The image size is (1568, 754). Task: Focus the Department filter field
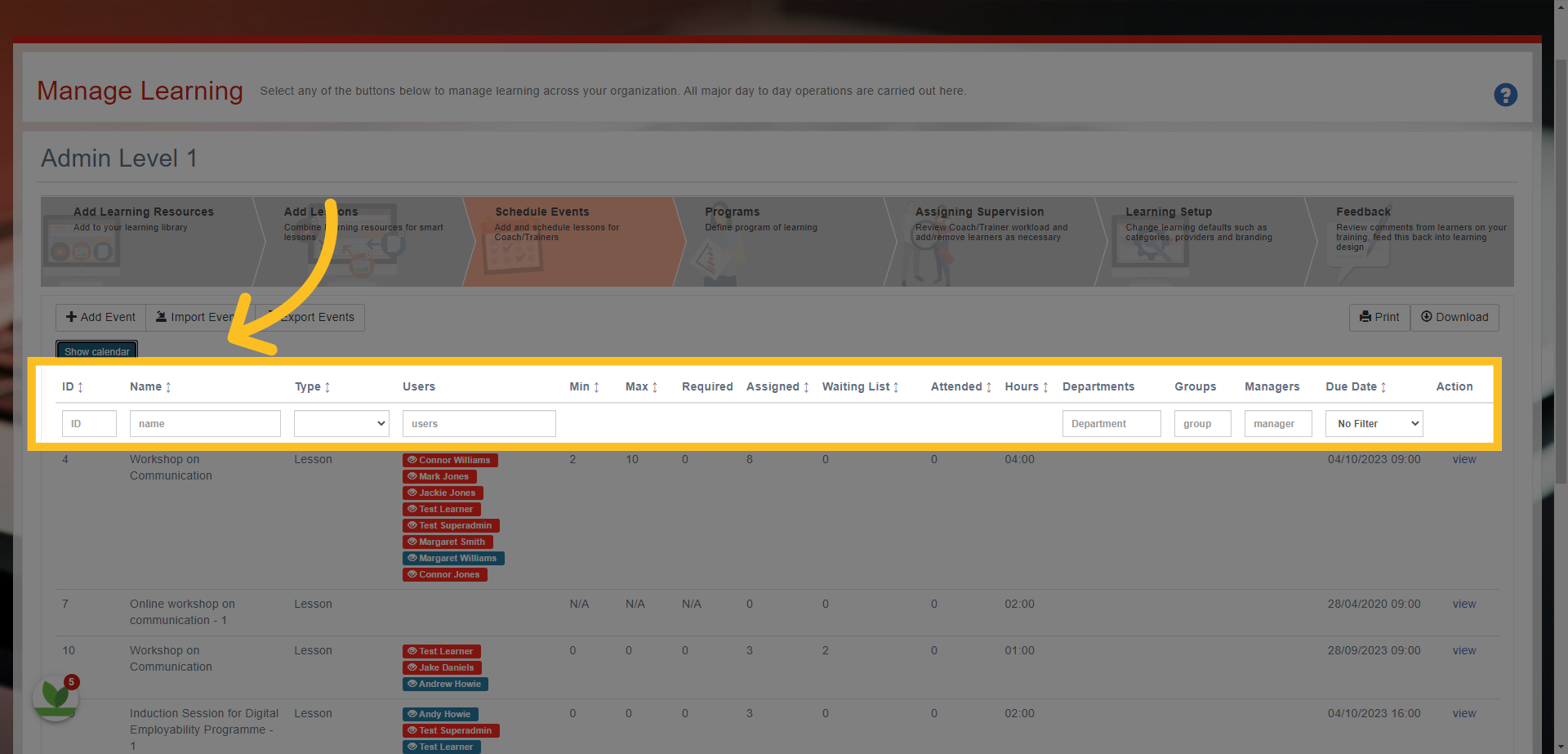[x=1111, y=423]
